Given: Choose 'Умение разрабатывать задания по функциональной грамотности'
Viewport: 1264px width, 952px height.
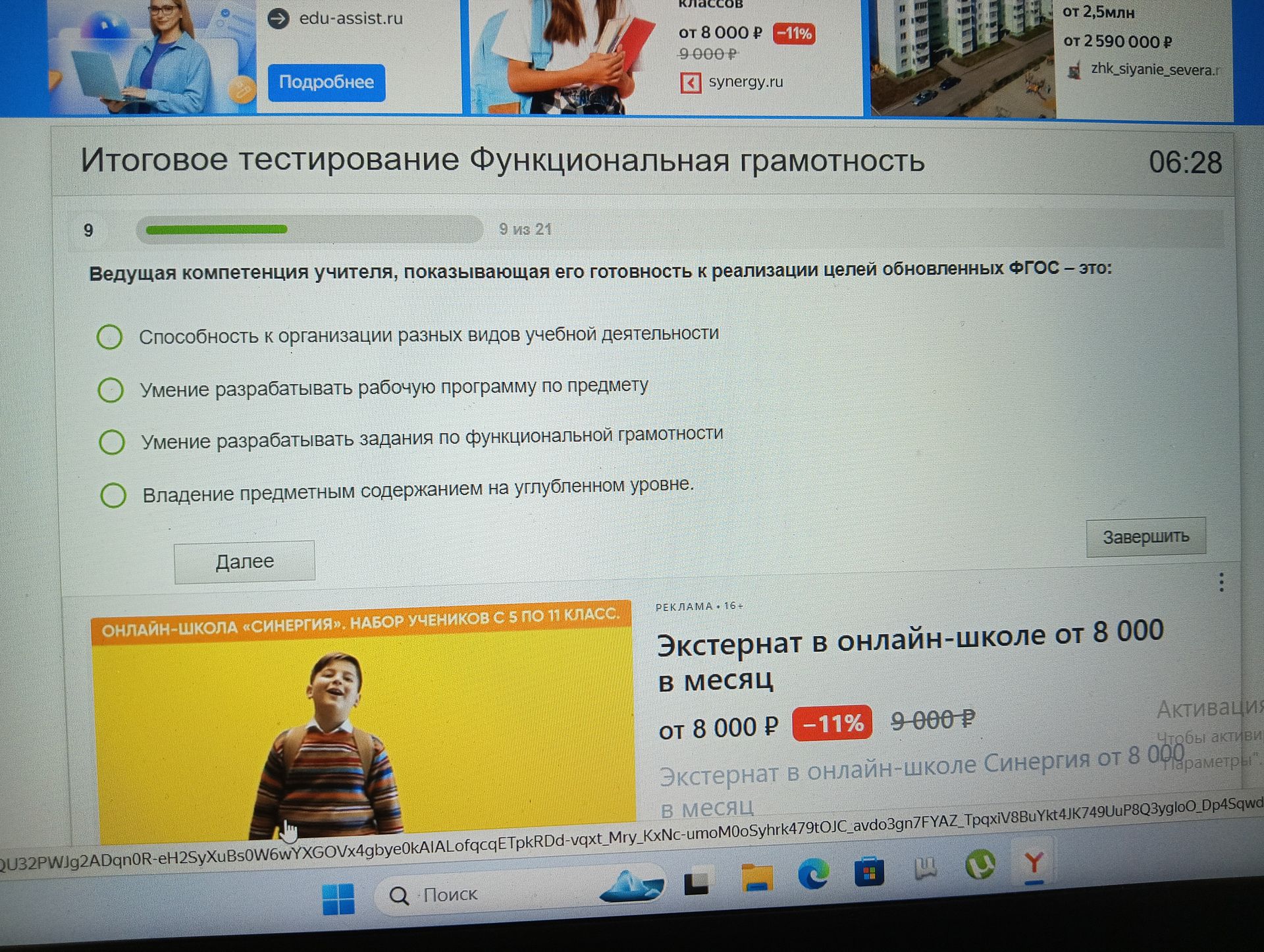Looking at the screenshot, I should click(112, 442).
